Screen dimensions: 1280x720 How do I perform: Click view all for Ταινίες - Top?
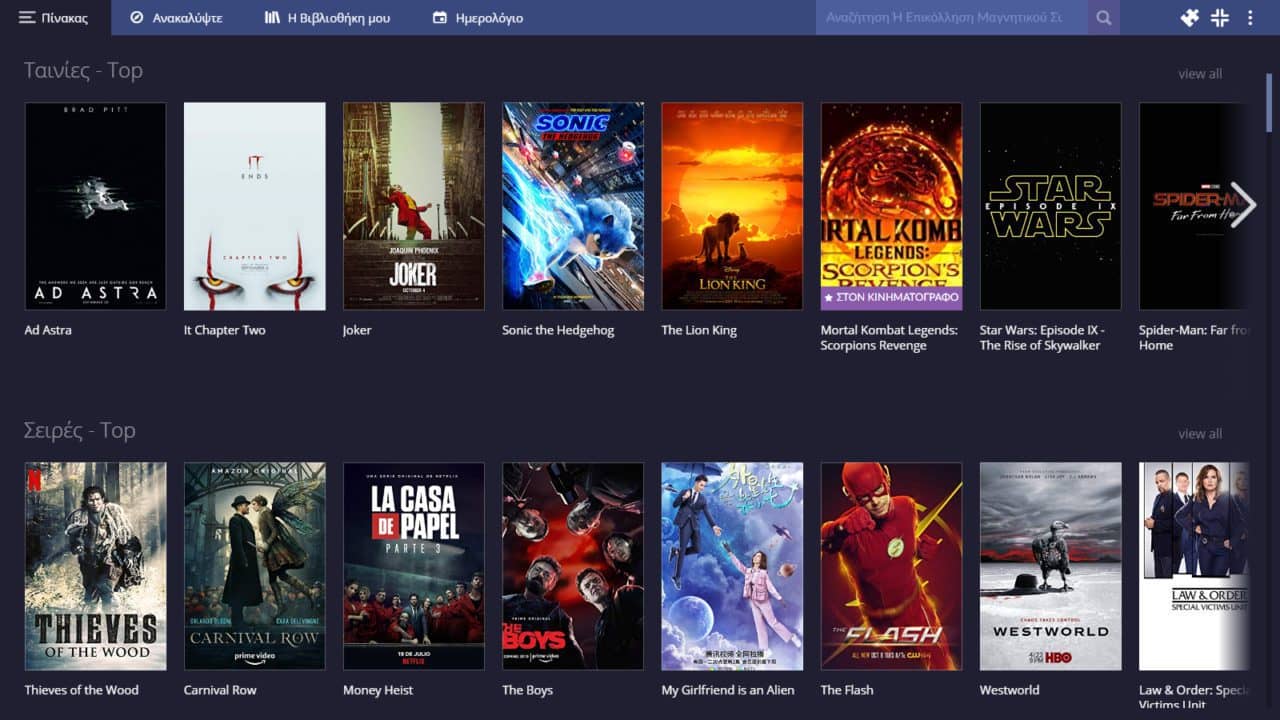[x=1200, y=74]
